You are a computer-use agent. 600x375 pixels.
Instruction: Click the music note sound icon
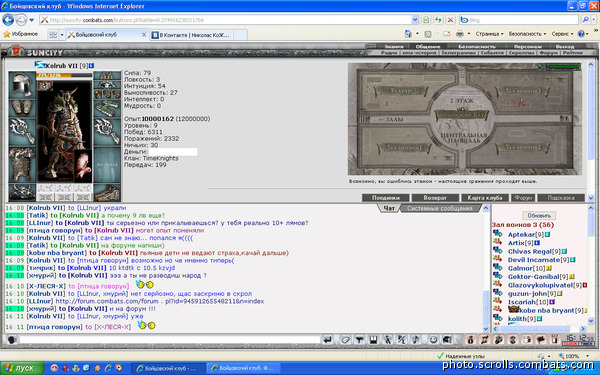click(x=416, y=339)
